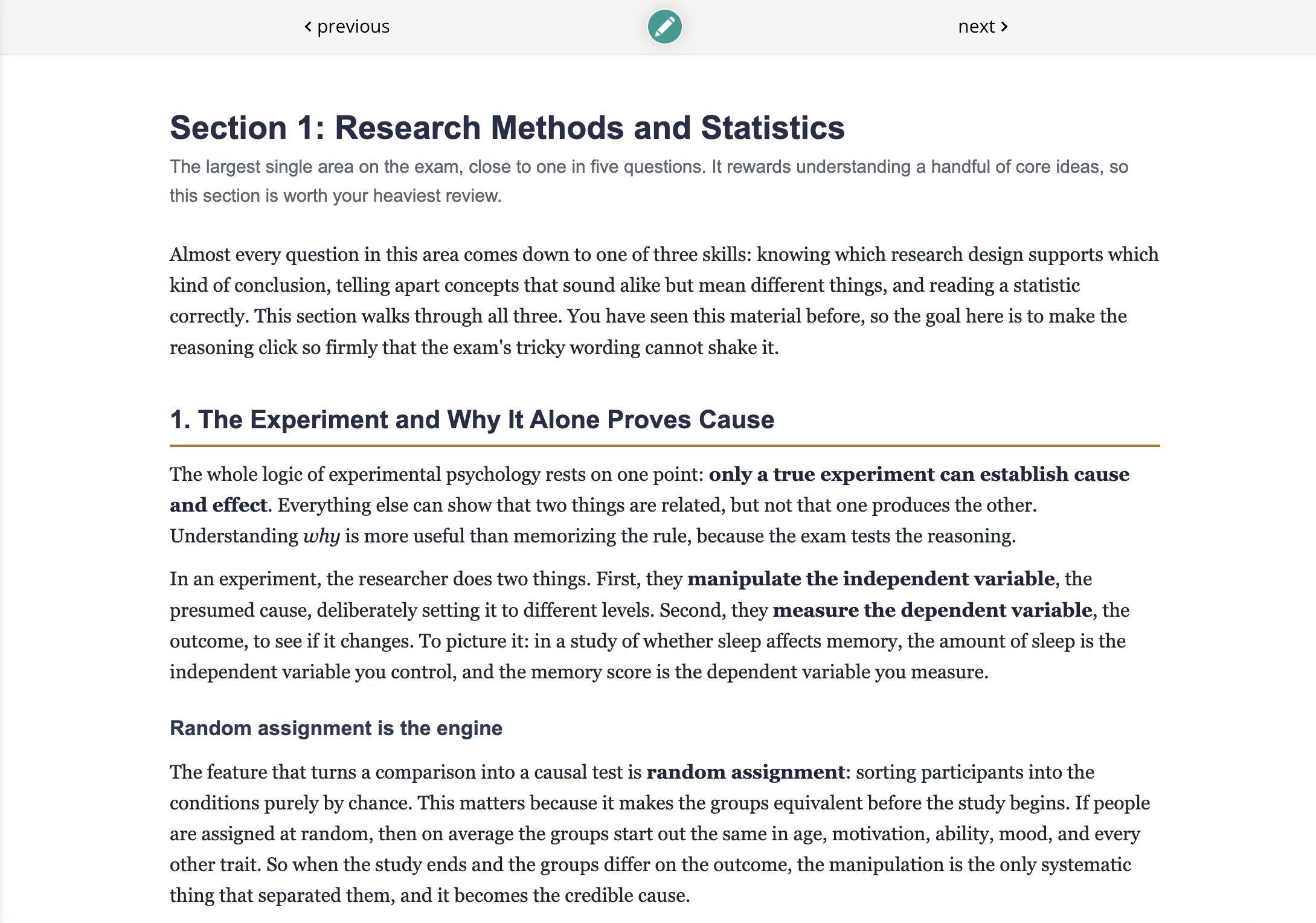Select heading The Experiment and Why It Alone Proves Cause
Image resolution: width=1316 pixels, height=923 pixels.
[472, 419]
